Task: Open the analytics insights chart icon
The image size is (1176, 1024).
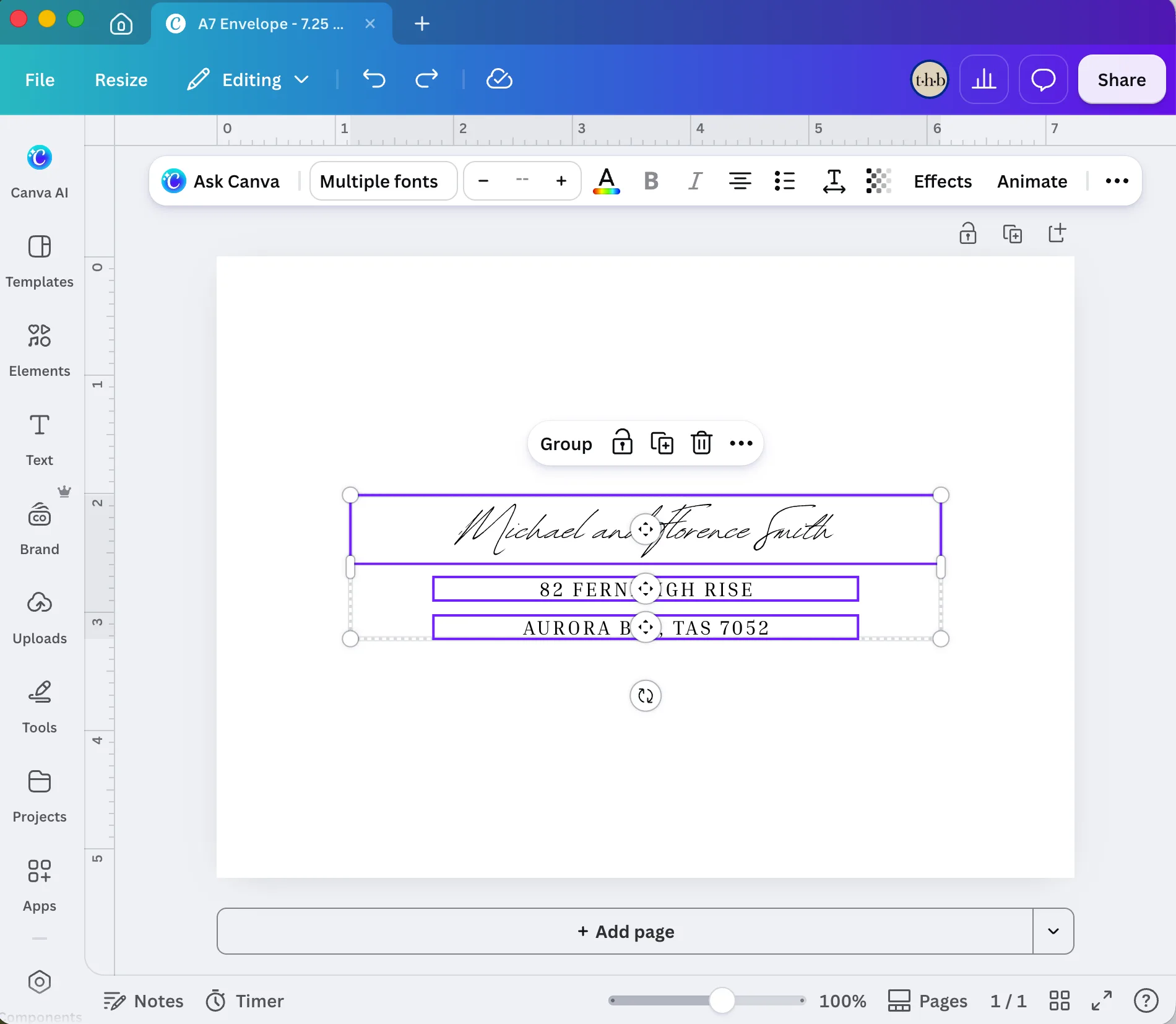Action: point(984,79)
